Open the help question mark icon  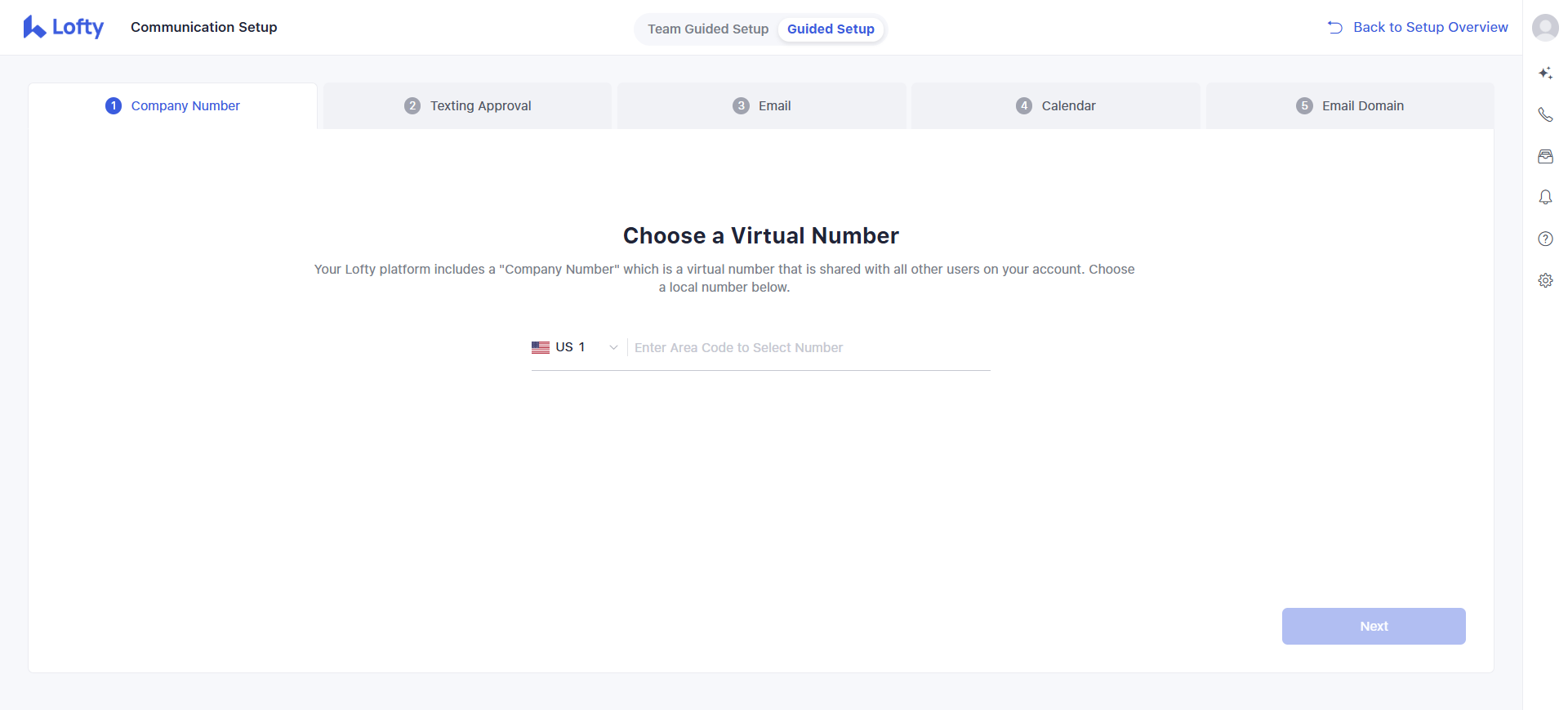[1545, 239]
